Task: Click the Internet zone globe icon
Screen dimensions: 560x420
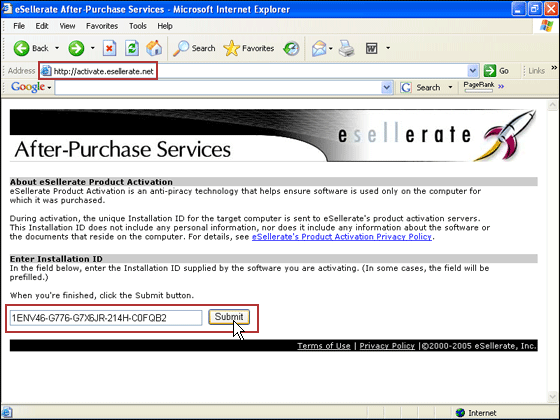Action: 460,413
